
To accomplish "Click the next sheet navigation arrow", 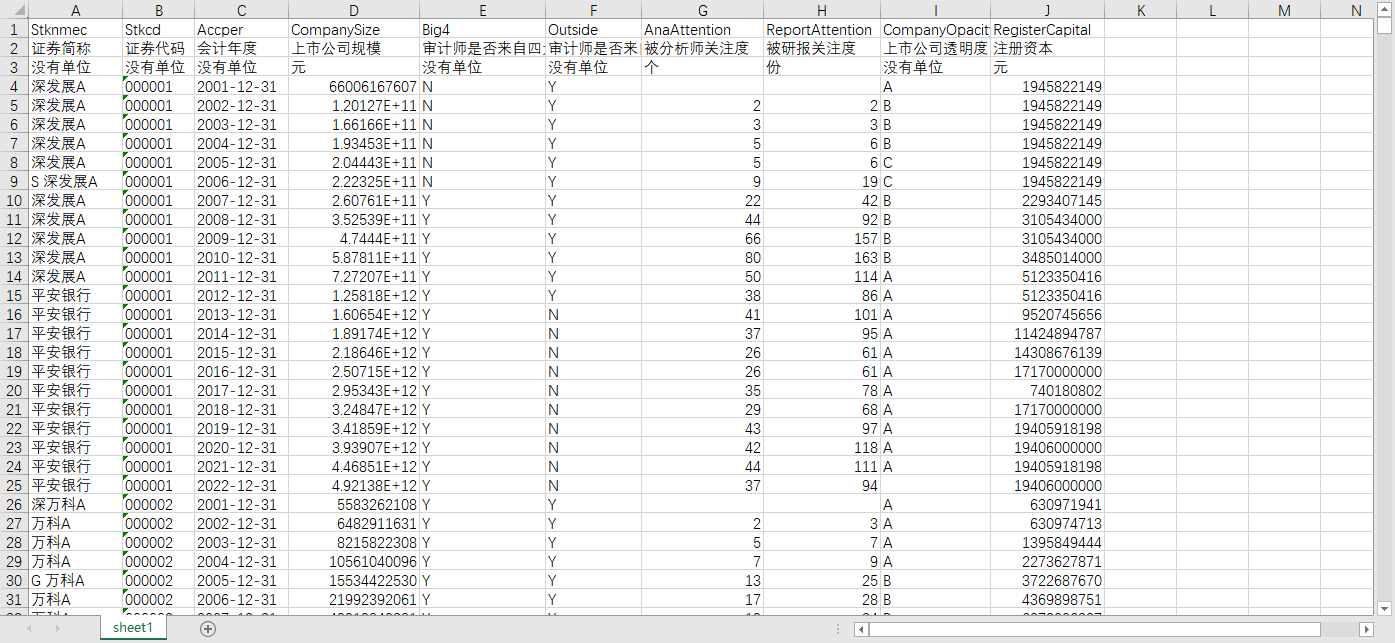I will tap(57, 629).
